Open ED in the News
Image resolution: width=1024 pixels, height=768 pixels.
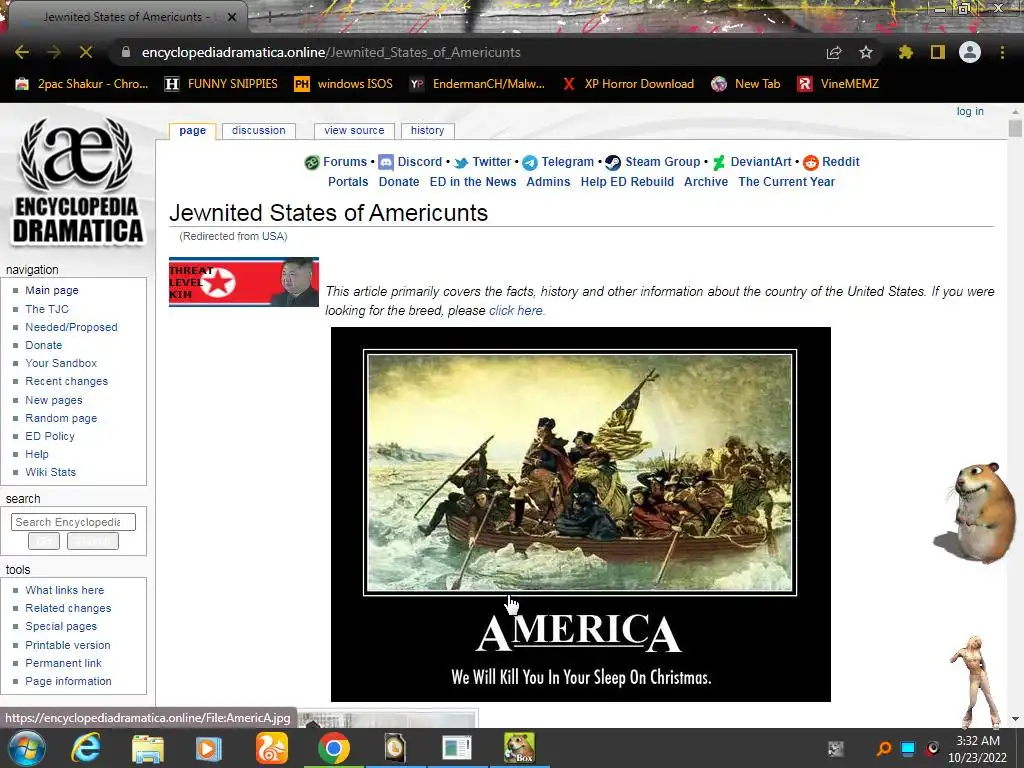tap(473, 182)
